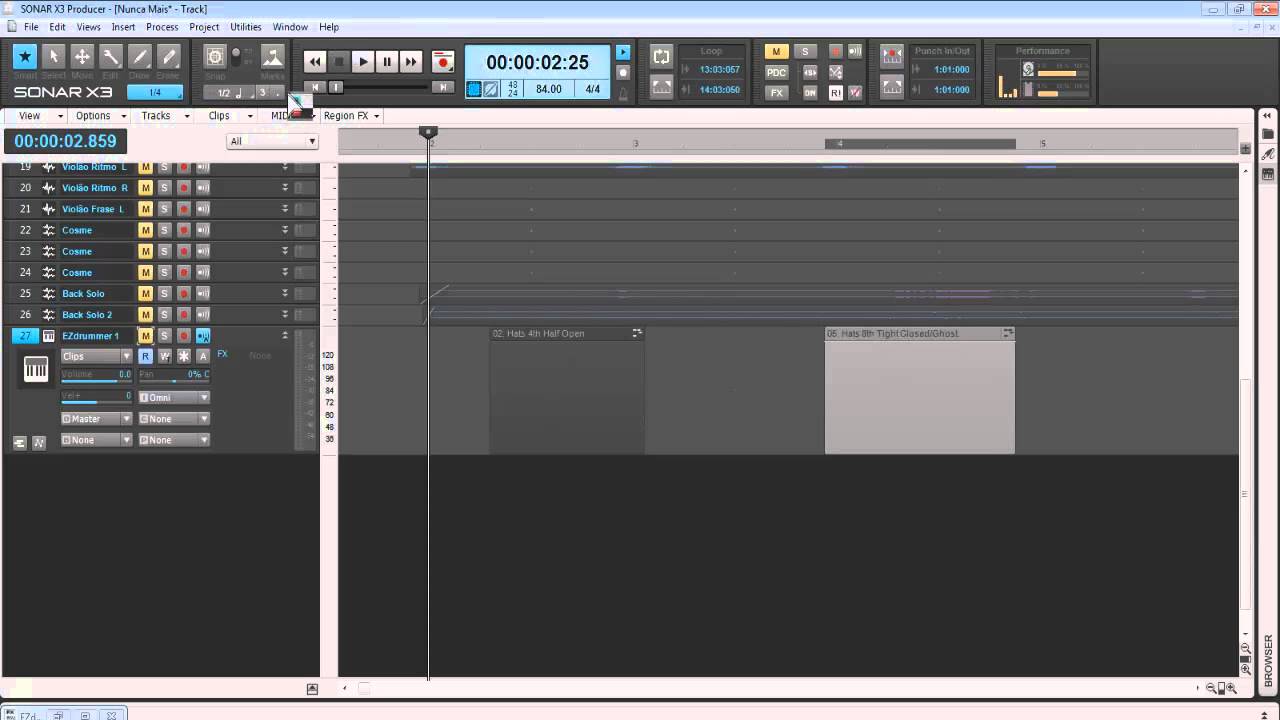1280x720 pixels.
Task: Adjust the Vel+ velocity slider
Action: 96,398
